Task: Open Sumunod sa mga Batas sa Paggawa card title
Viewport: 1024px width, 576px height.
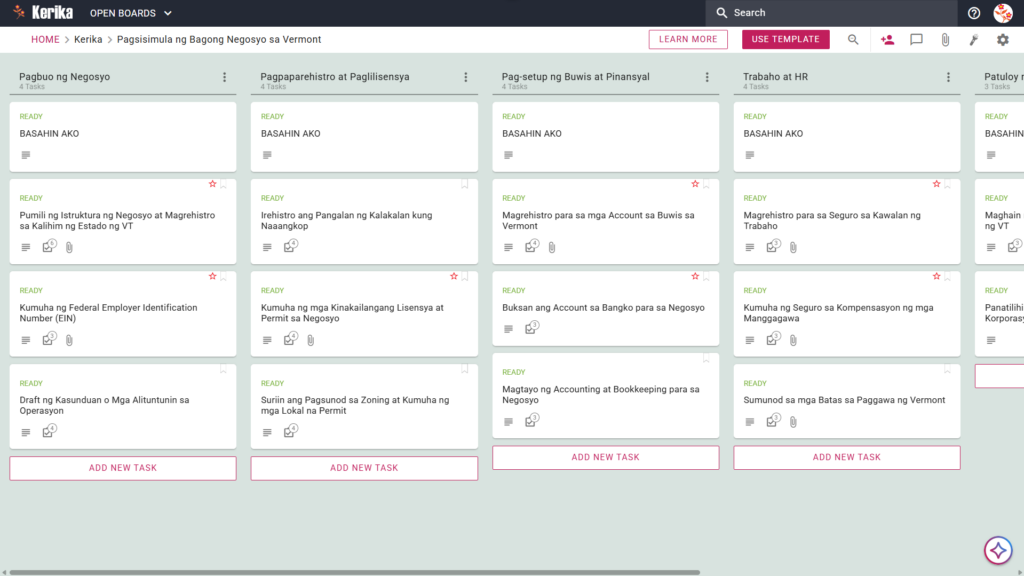Action: tap(844, 400)
